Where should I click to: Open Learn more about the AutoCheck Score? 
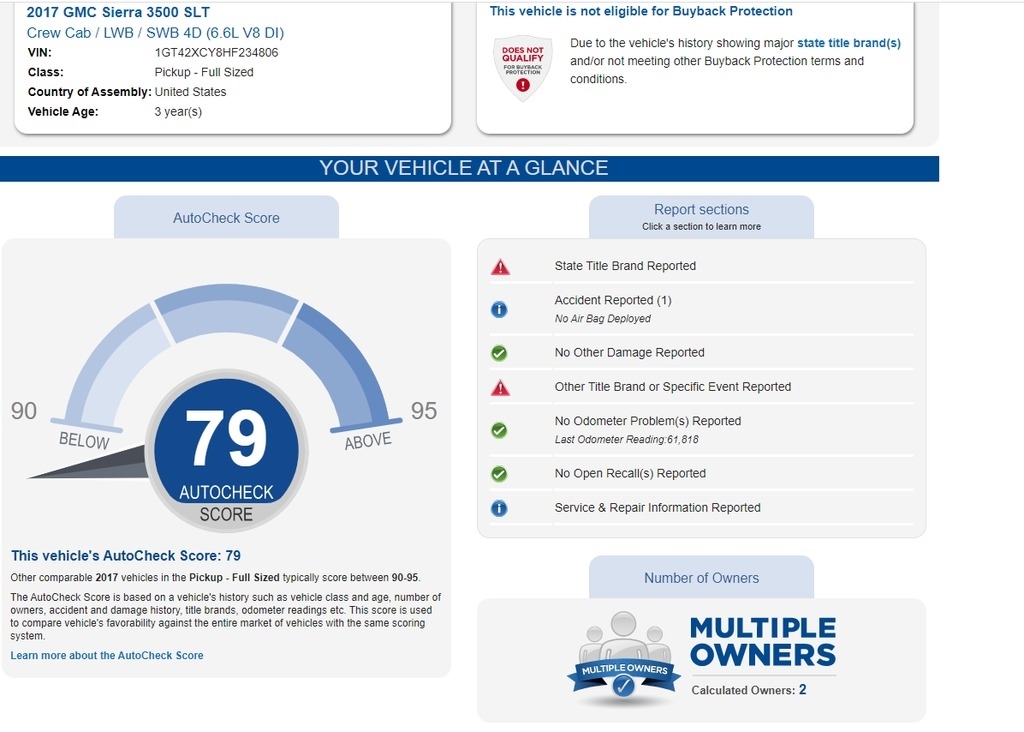pos(107,656)
